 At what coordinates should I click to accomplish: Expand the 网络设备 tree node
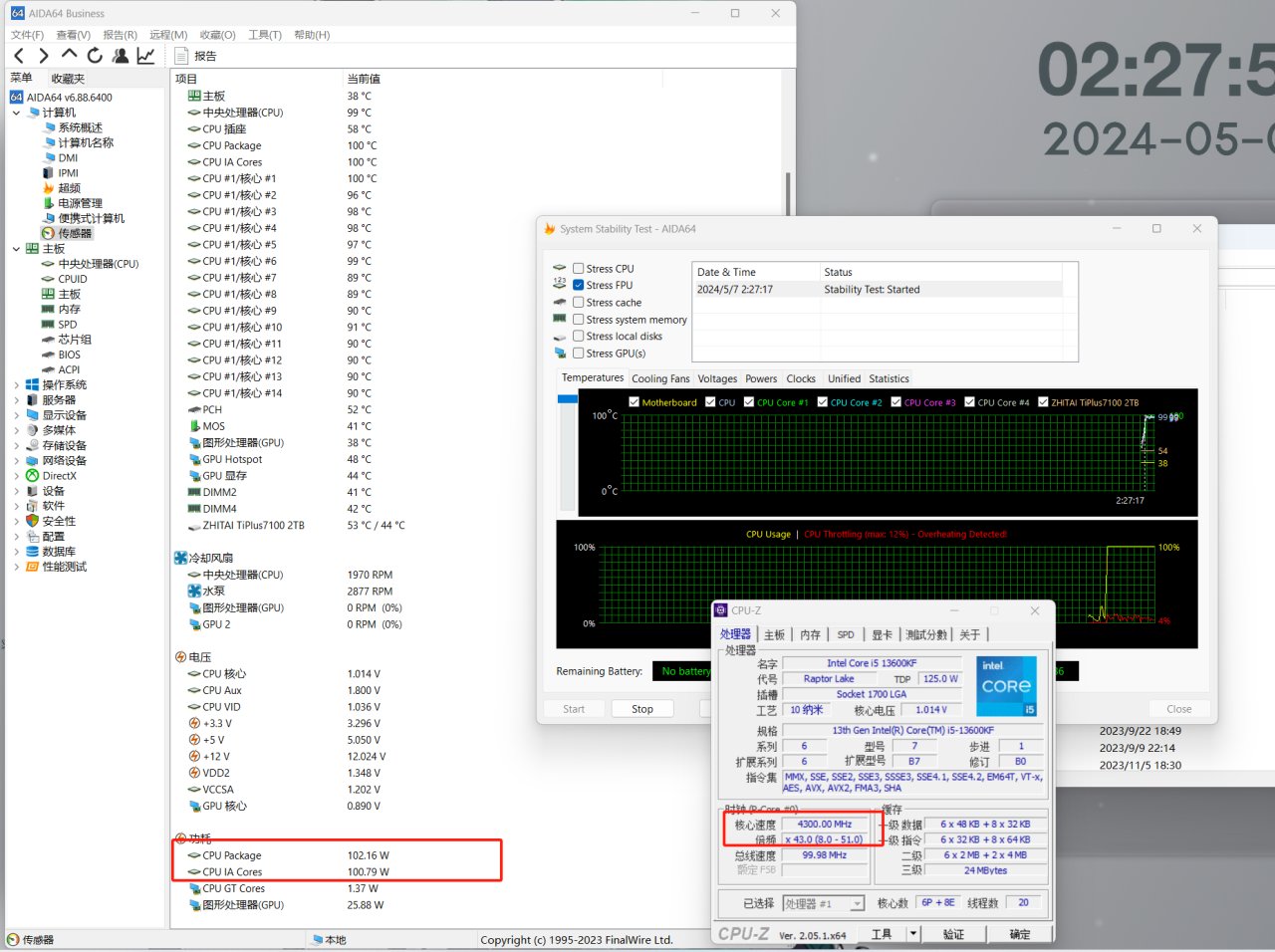(17, 461)
